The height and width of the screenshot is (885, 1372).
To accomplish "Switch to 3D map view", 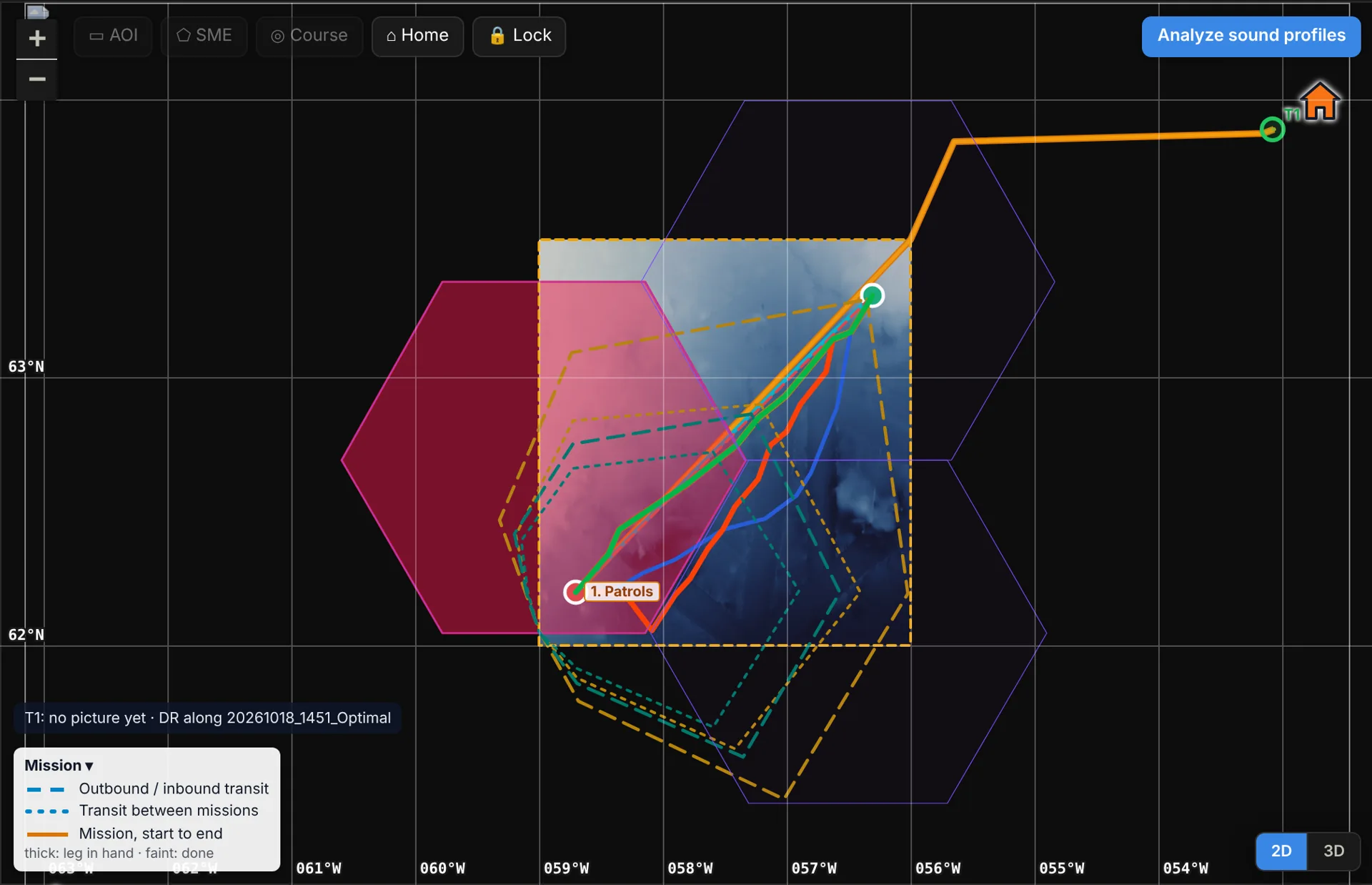I will pos(1333,851).
